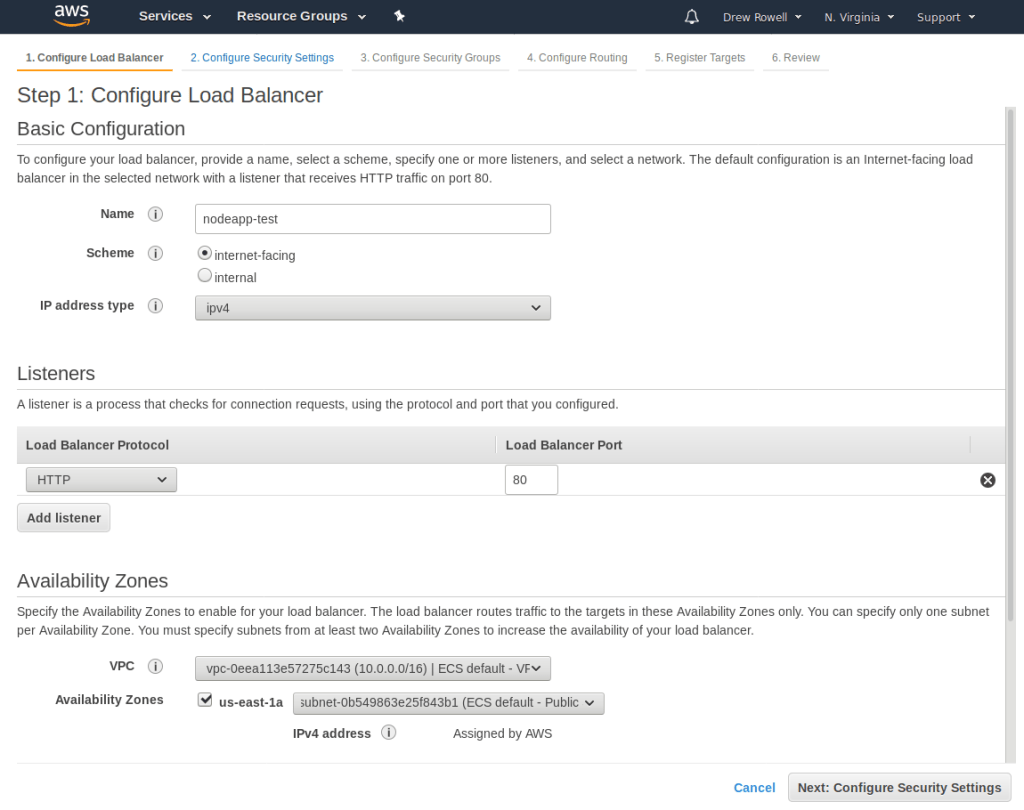Click info icon next to Name
The image size is (1024, 810).
click(155, 214)
